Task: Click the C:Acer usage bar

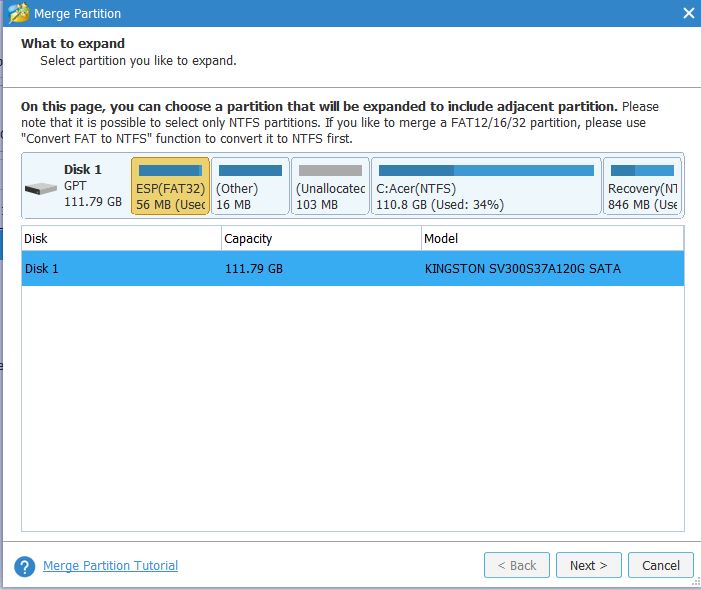Action: (x=486, y=170)
